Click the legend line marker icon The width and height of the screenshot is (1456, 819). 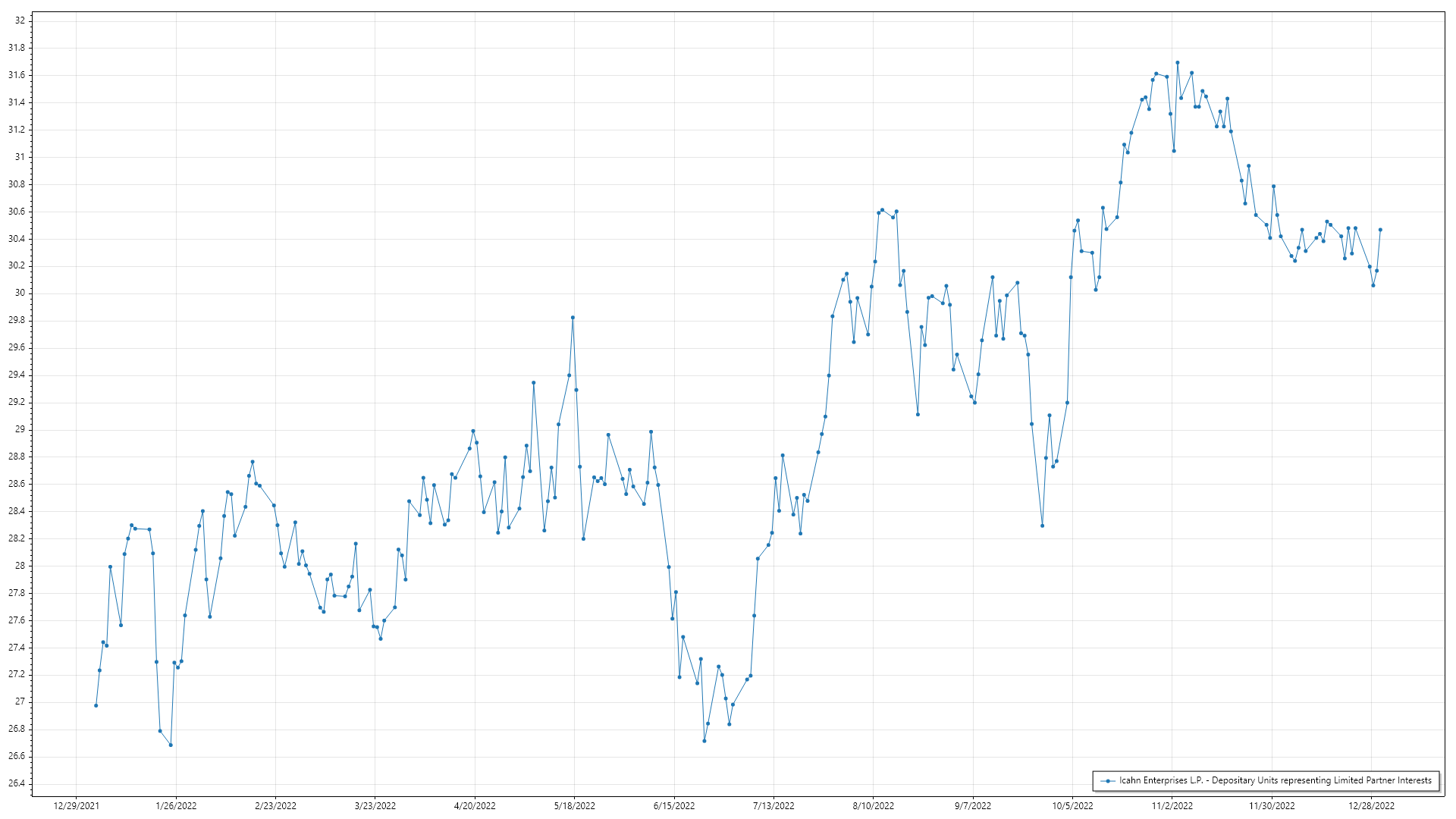(x=1108, y=780)
